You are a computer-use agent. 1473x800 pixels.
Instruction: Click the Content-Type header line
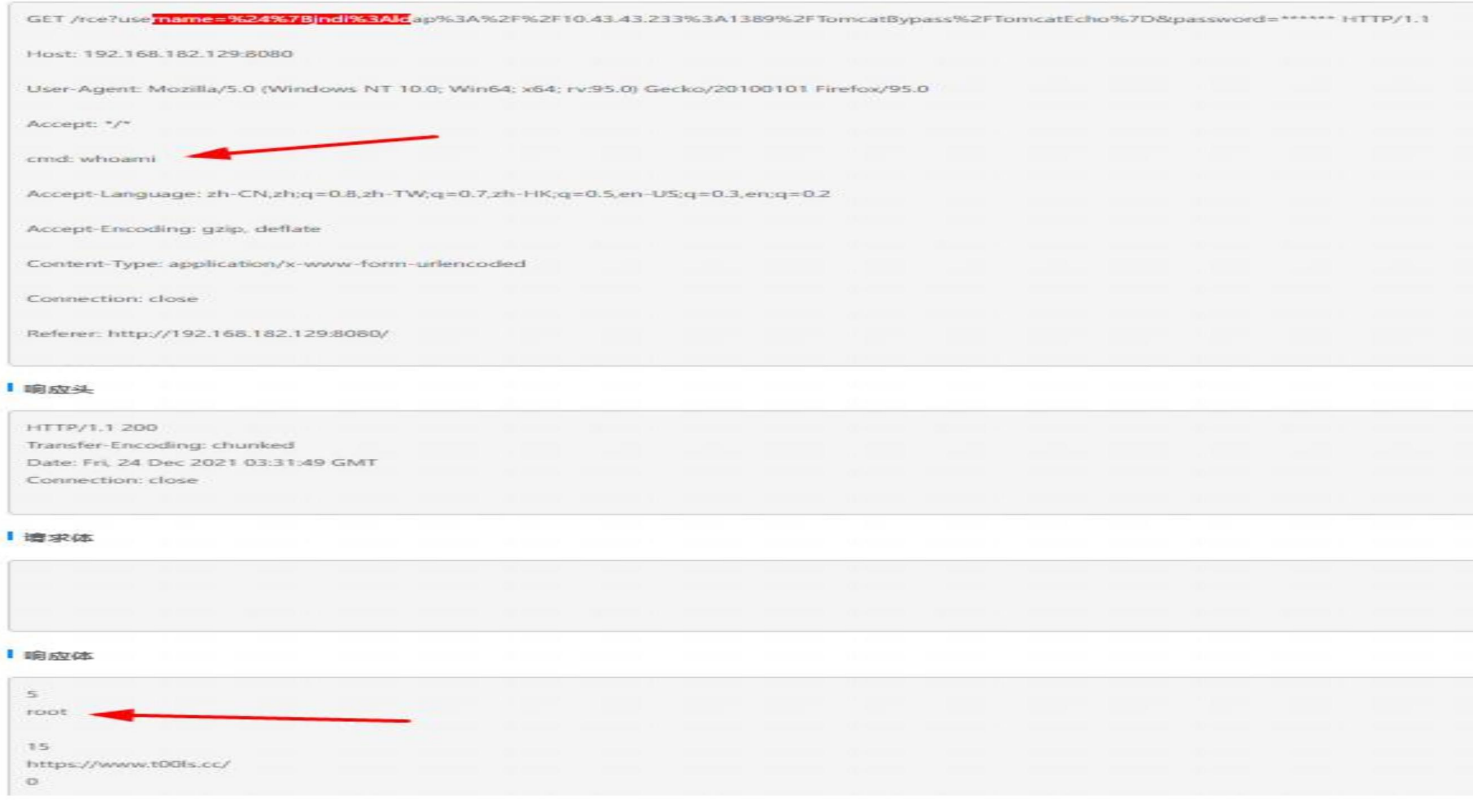[x=277, y=264]
